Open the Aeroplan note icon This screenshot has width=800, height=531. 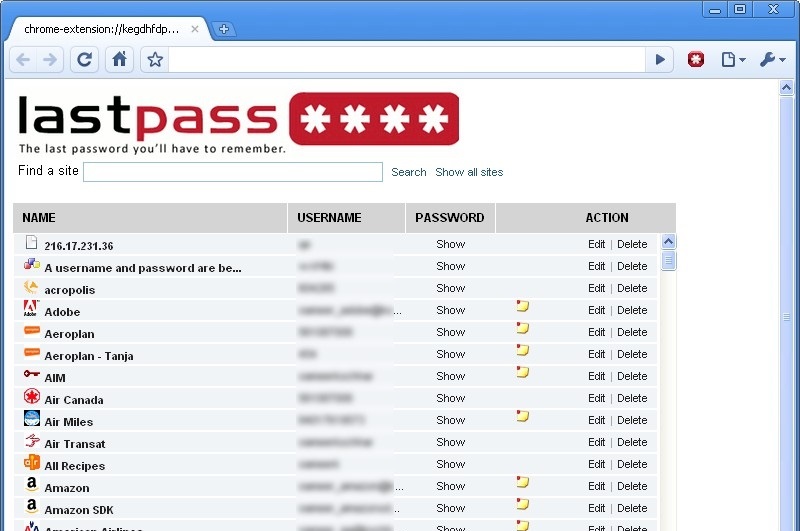tap(522, 328)
